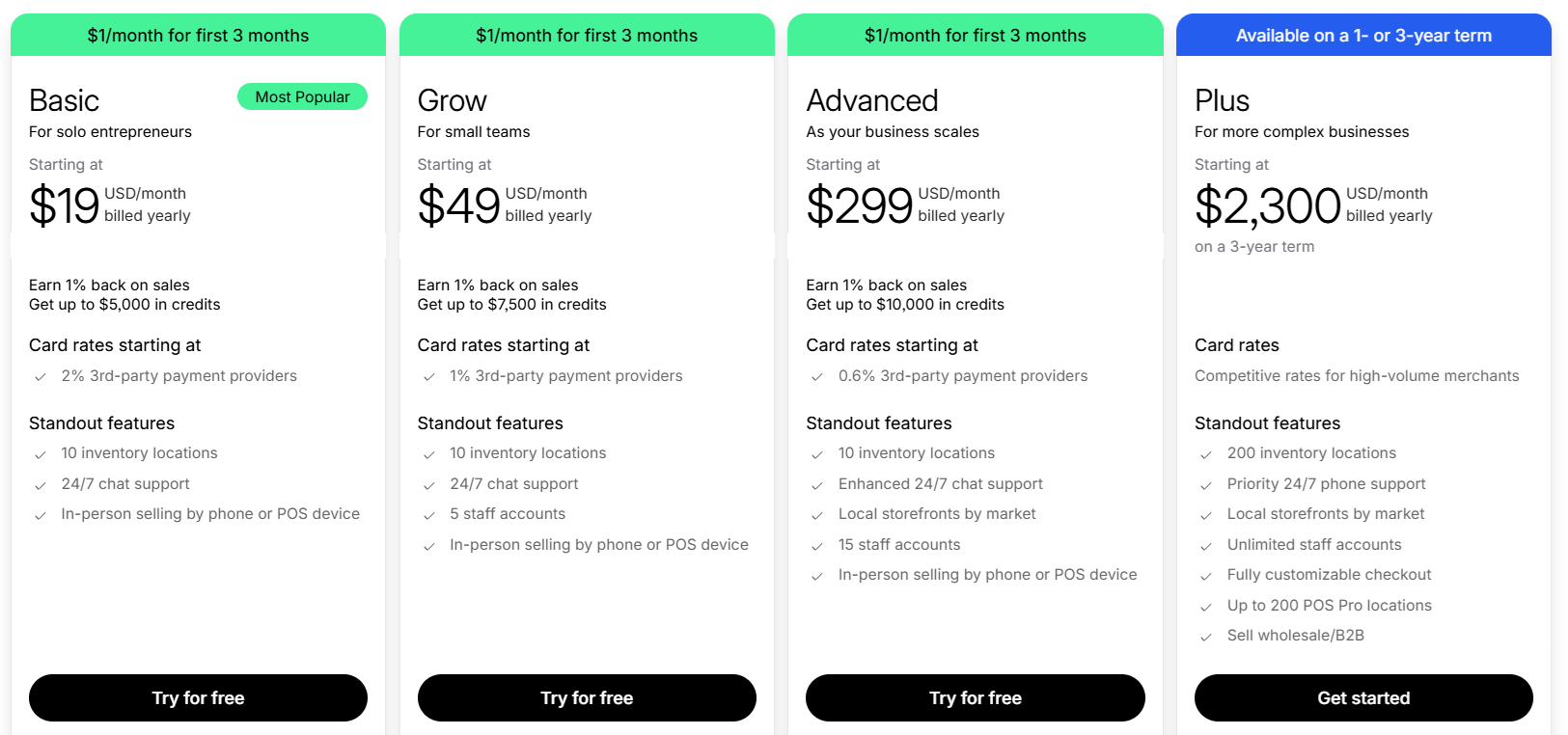Click the checkmark beside "Enhanced 24/7 chat support"
This screenshot has height=735, width=1568.
[x=817, y=483]
